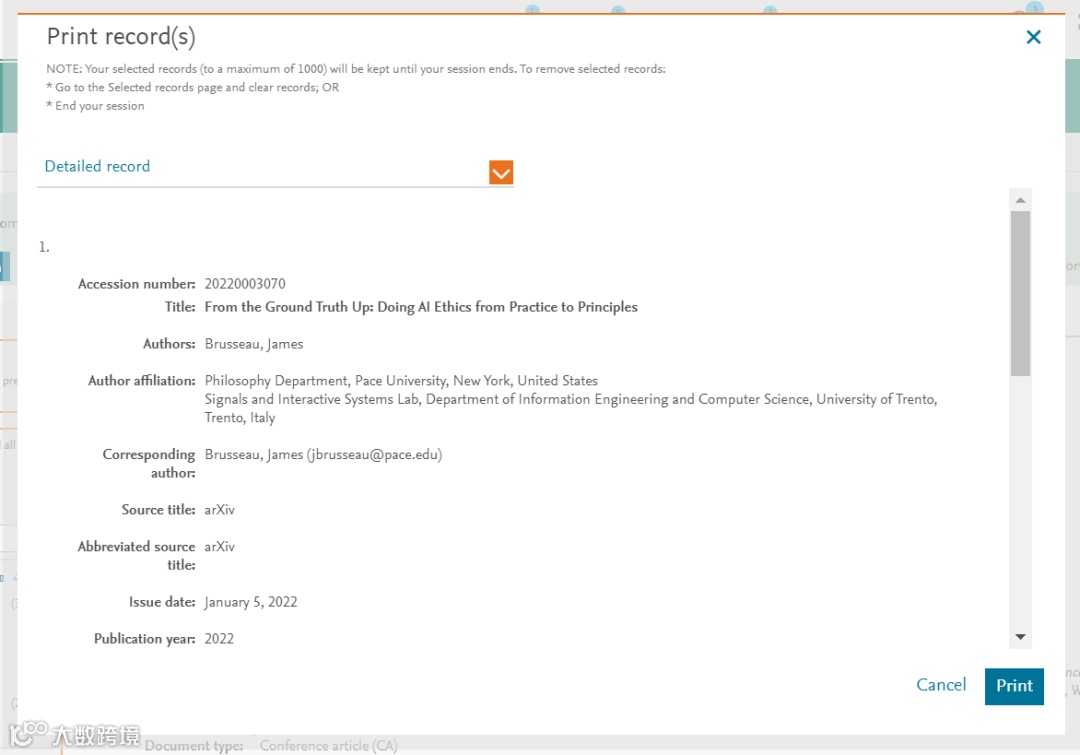This screenshot has height=755, width=1080.
Task: Click the scroll down arrow in record list
Action: pyautogui.click(x=1020, y=637)
